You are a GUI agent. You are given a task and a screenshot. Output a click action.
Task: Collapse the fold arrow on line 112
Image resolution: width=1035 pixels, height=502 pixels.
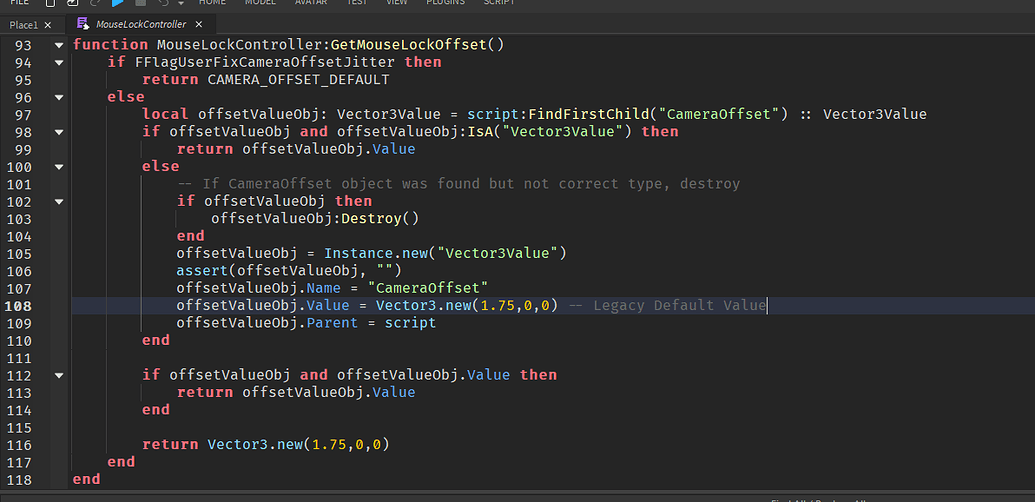[x=59, y=375]
